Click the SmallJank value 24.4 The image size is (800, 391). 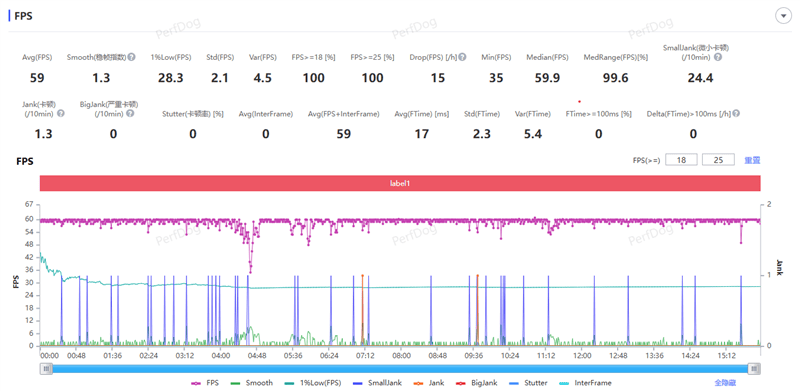[700, 78]
